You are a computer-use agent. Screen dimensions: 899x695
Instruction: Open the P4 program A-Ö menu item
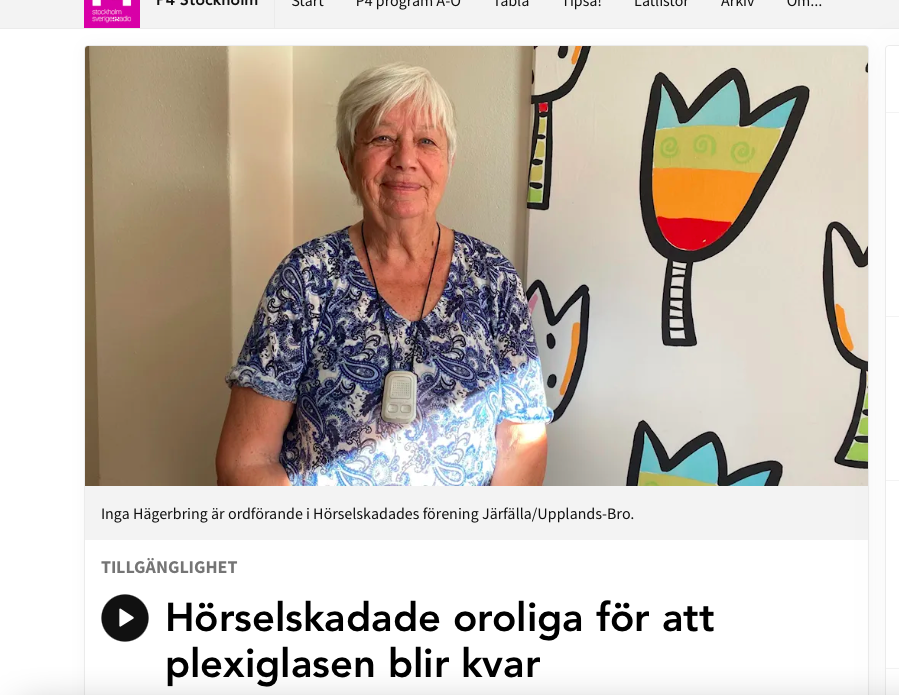point(408,3)
